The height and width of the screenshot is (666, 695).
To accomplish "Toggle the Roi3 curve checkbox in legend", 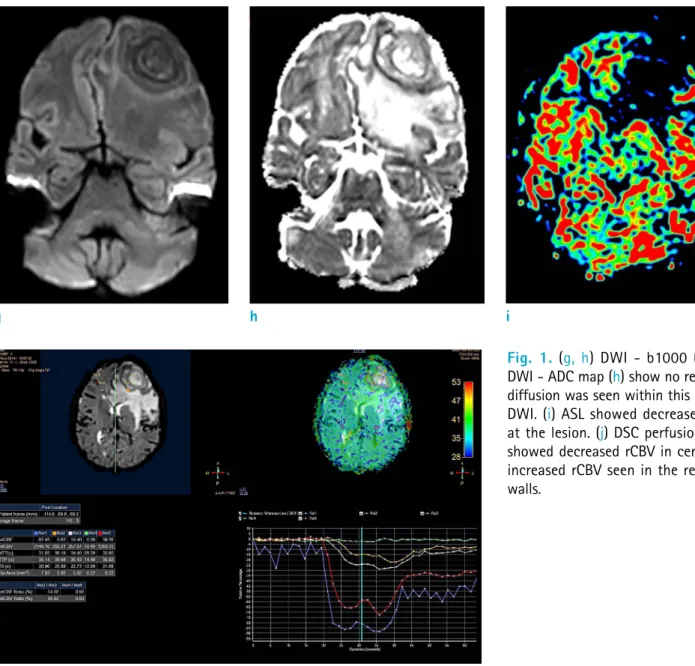I will pos(422,513).
